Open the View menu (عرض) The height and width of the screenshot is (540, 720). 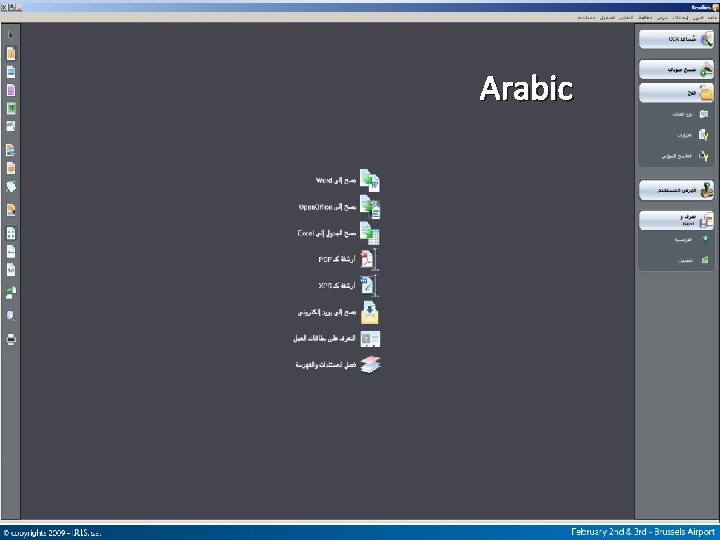coord(662,17)
